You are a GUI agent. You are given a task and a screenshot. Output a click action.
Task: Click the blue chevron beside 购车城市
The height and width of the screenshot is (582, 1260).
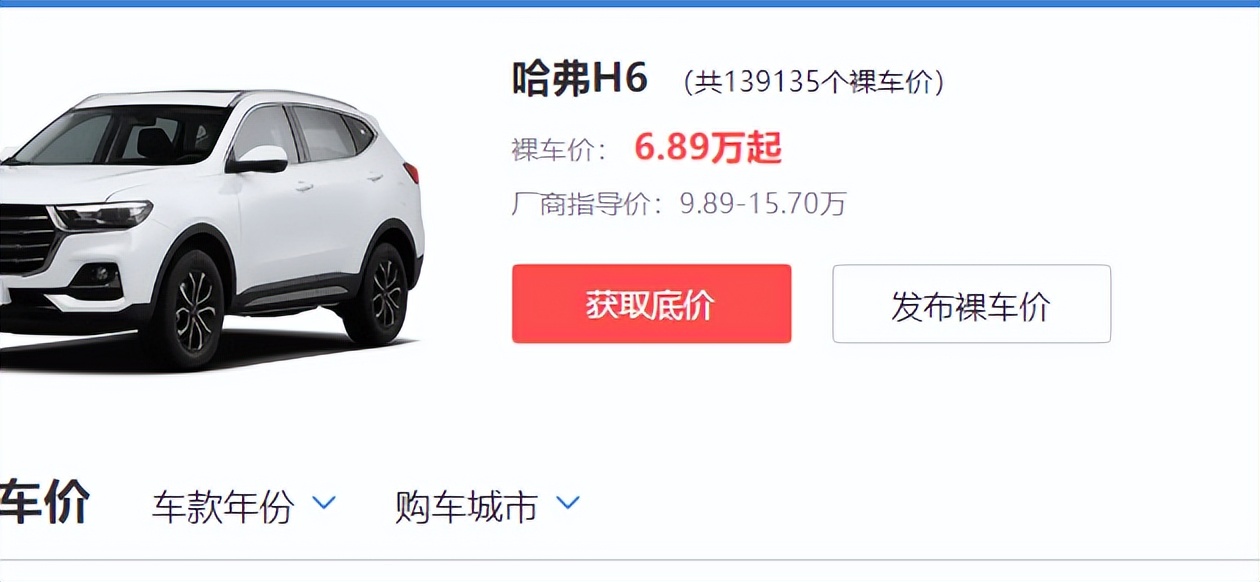(x=568, y=502)
